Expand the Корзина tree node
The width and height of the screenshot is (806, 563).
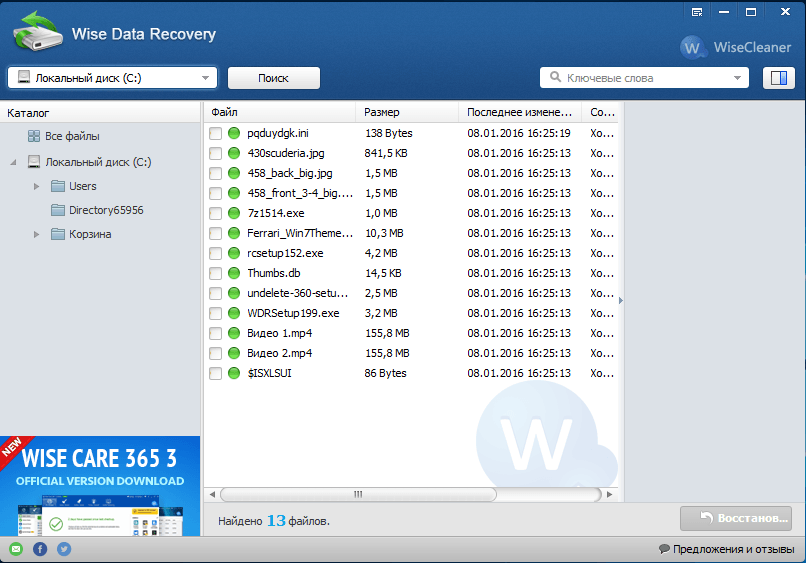(x=36, y=234)
